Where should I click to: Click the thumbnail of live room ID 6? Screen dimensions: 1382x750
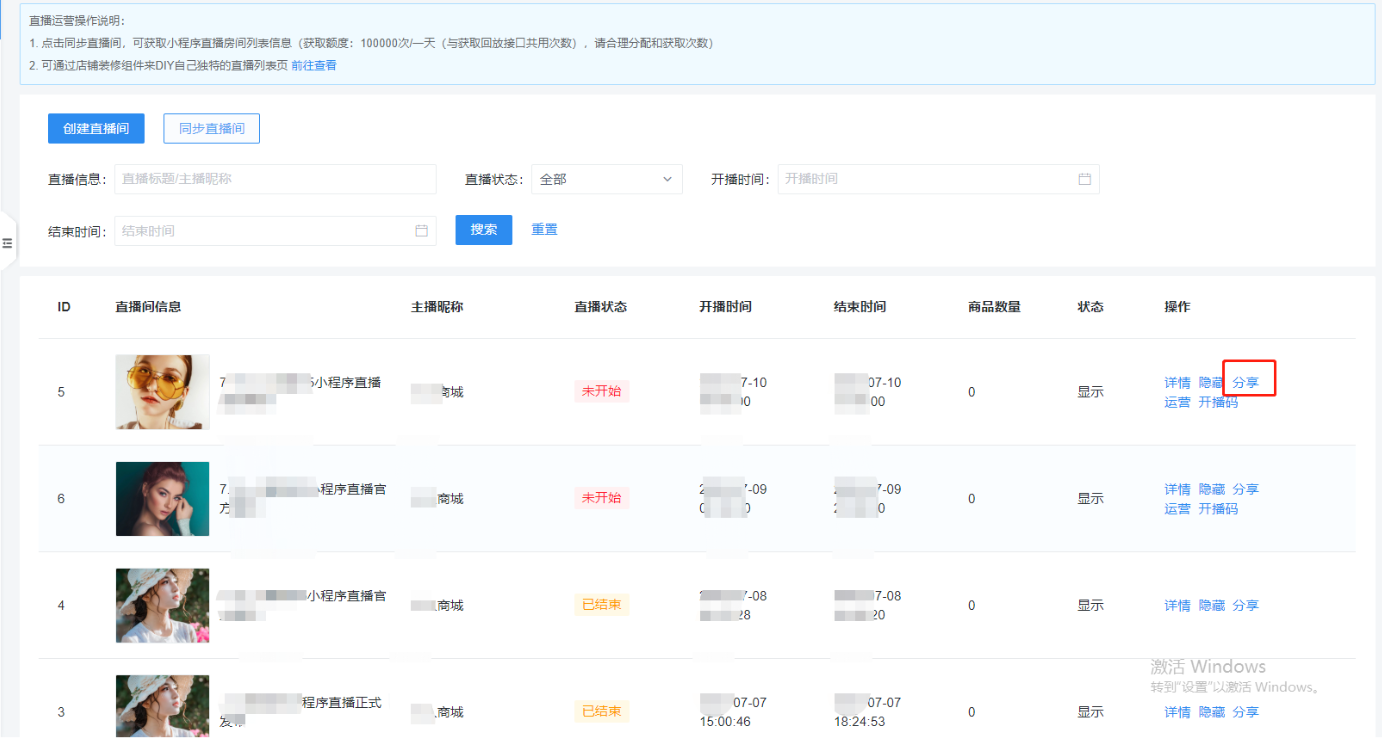tap(163, 498)
